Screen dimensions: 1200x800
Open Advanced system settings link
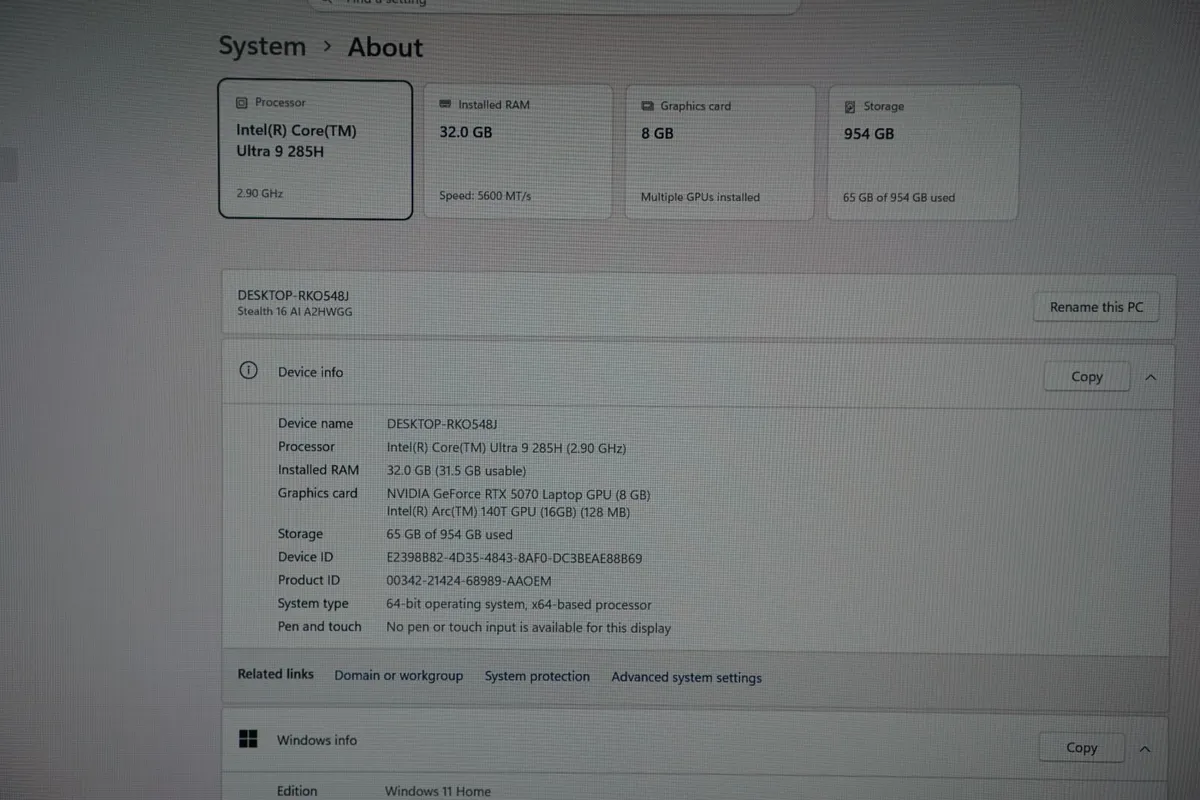pos(686,677)
